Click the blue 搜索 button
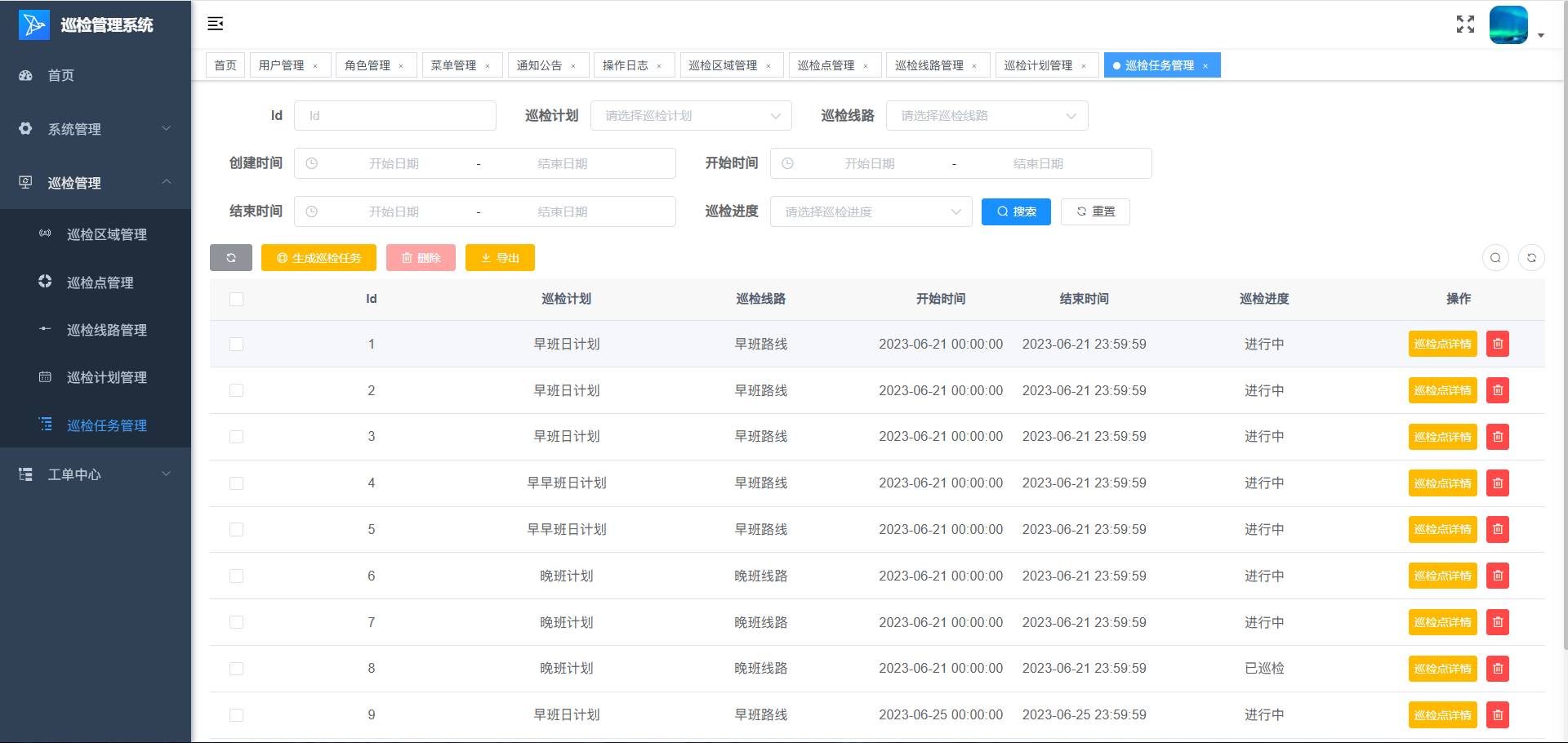Screen dimensions: 1568x743 point(1016,212)
